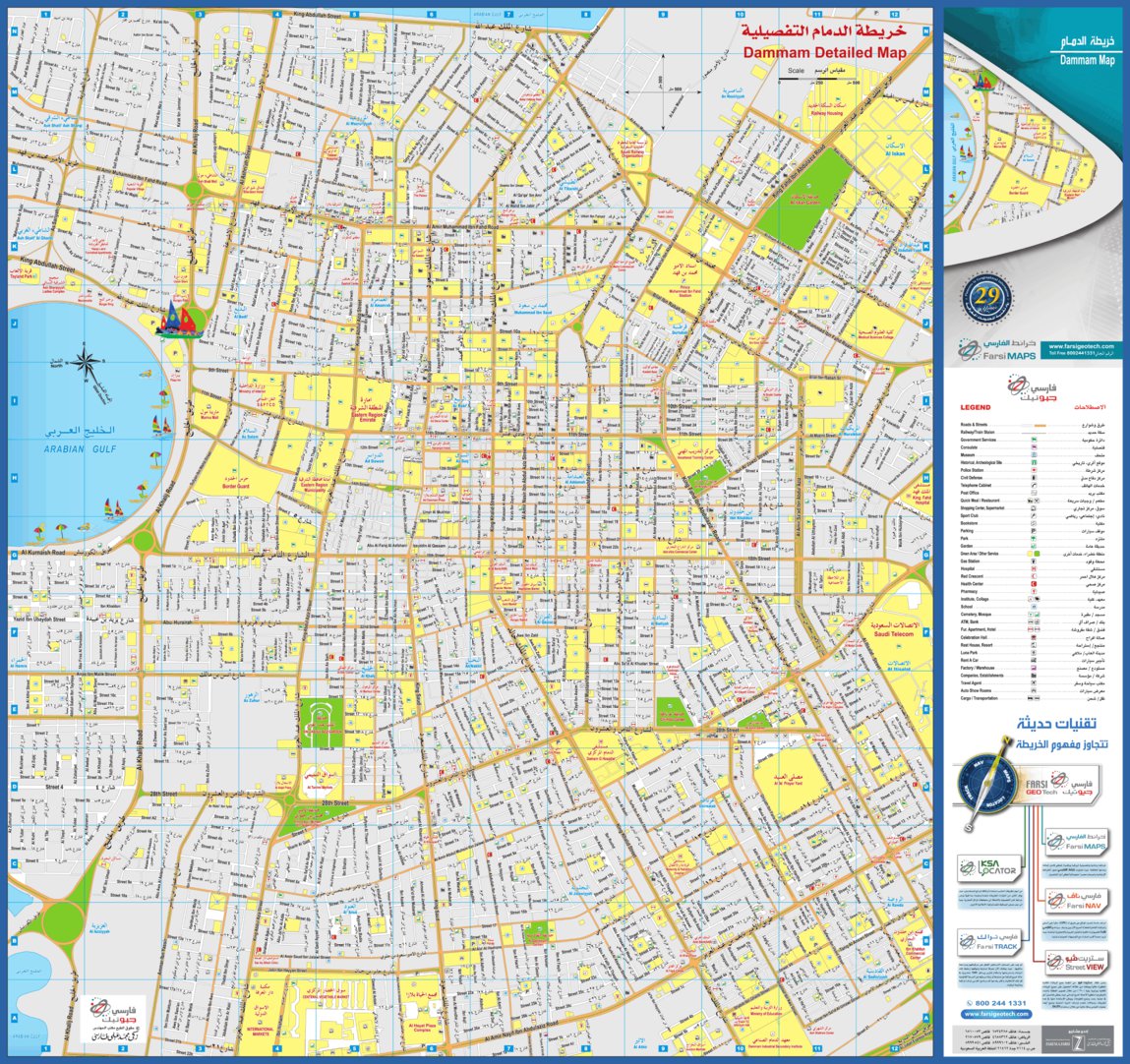Image resolution: width=1130 pixels, height=1064 pixels.
Task: Click the Street VIEW logo box
Action: [1077, 963]
